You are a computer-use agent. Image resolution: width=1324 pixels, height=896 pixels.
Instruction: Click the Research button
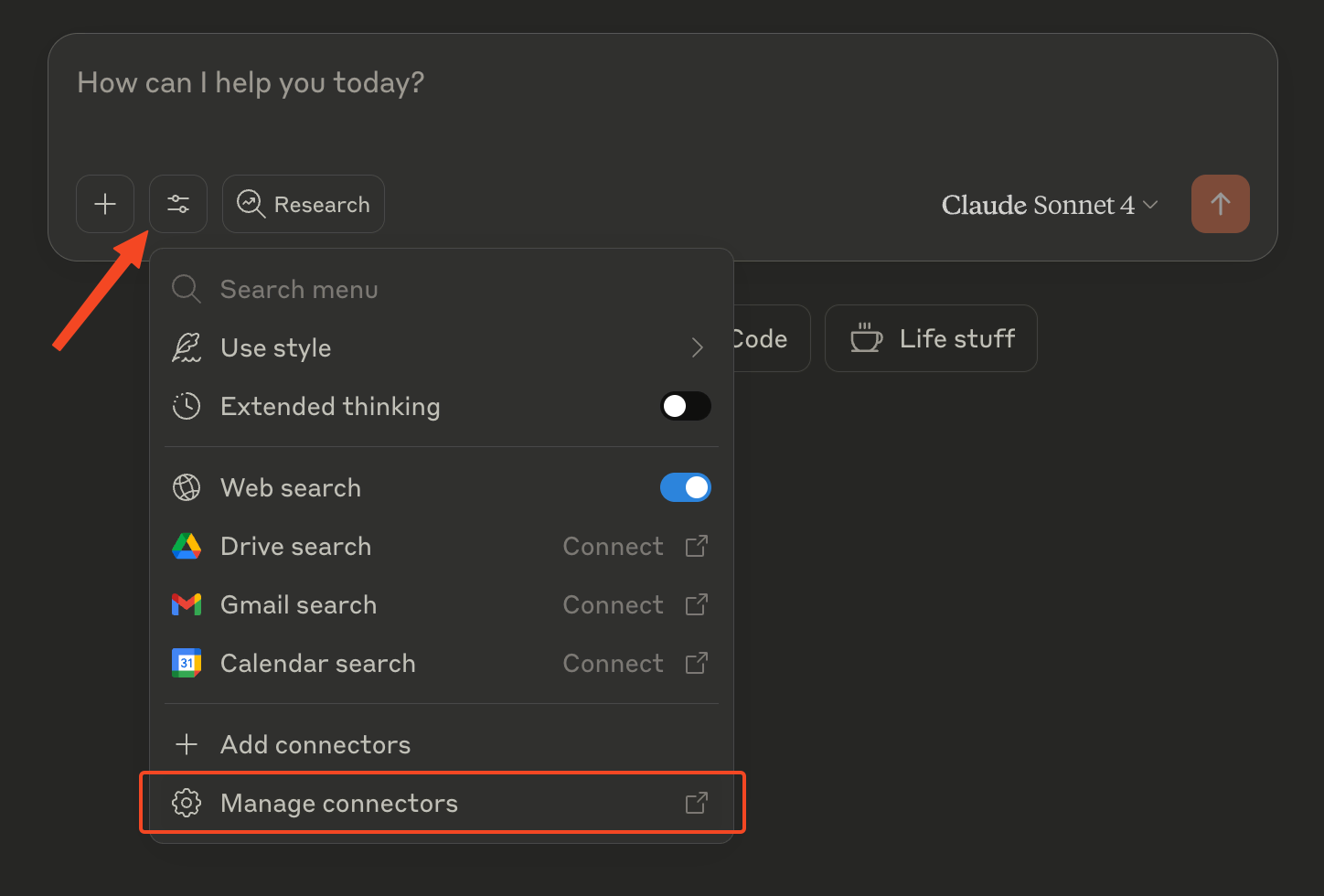click(x=304, y=204)
